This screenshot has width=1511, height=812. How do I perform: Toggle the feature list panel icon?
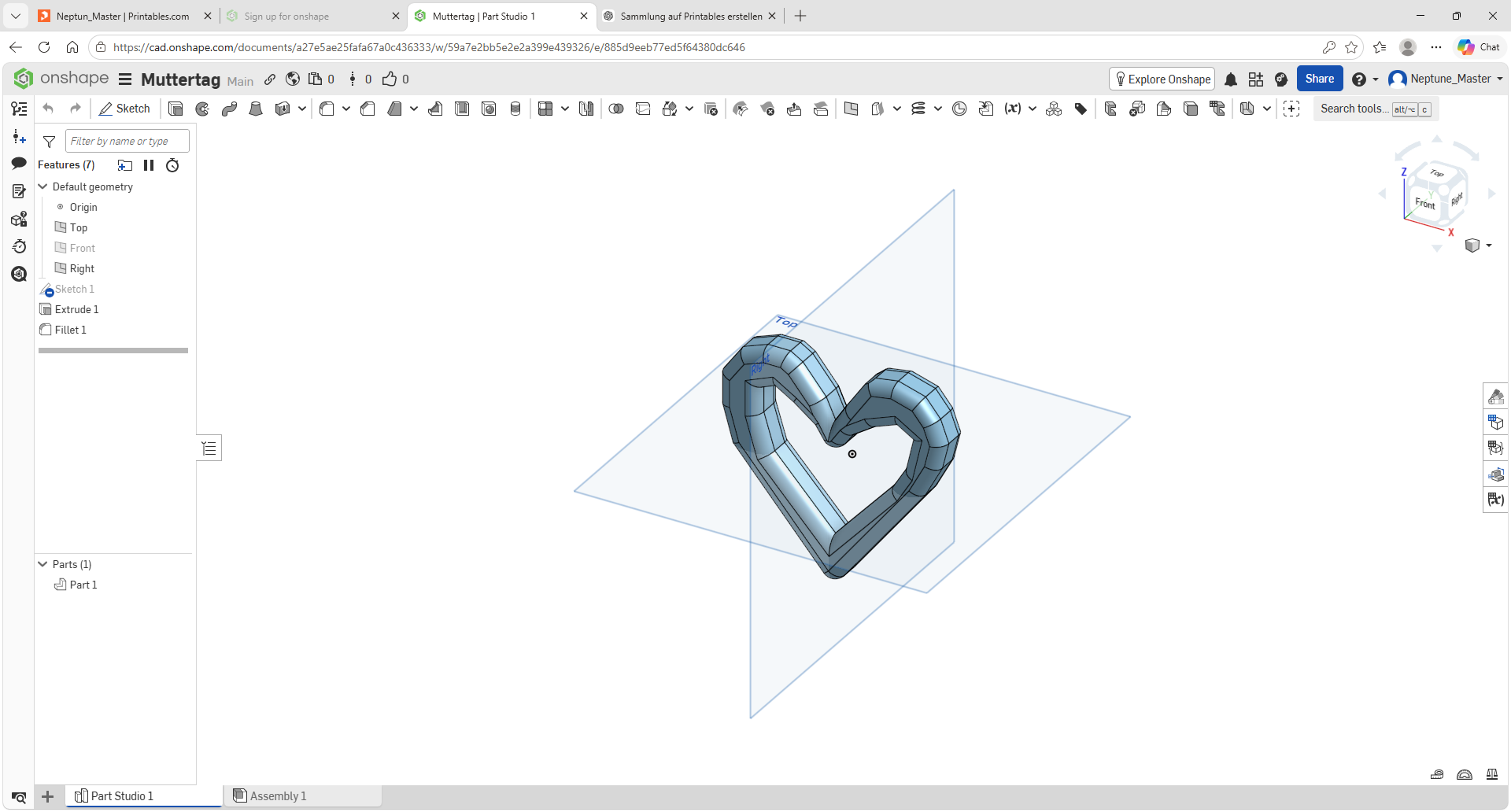point(19,109)
